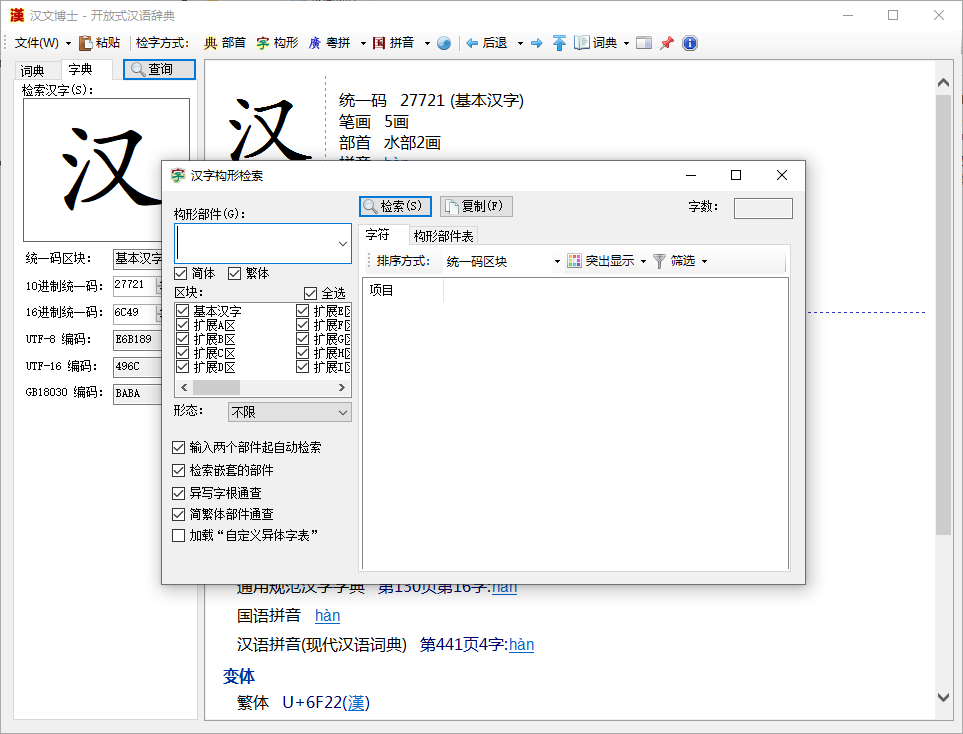Click the red pushpin icon

click(x=666, y=43)
